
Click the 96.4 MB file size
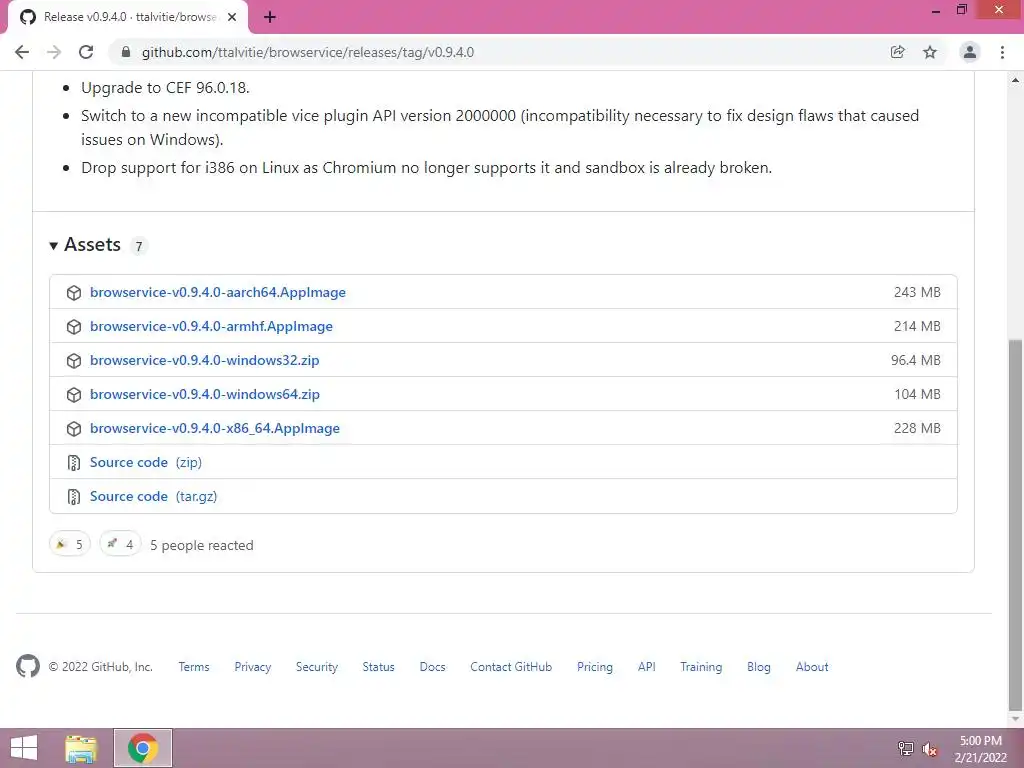916,360
